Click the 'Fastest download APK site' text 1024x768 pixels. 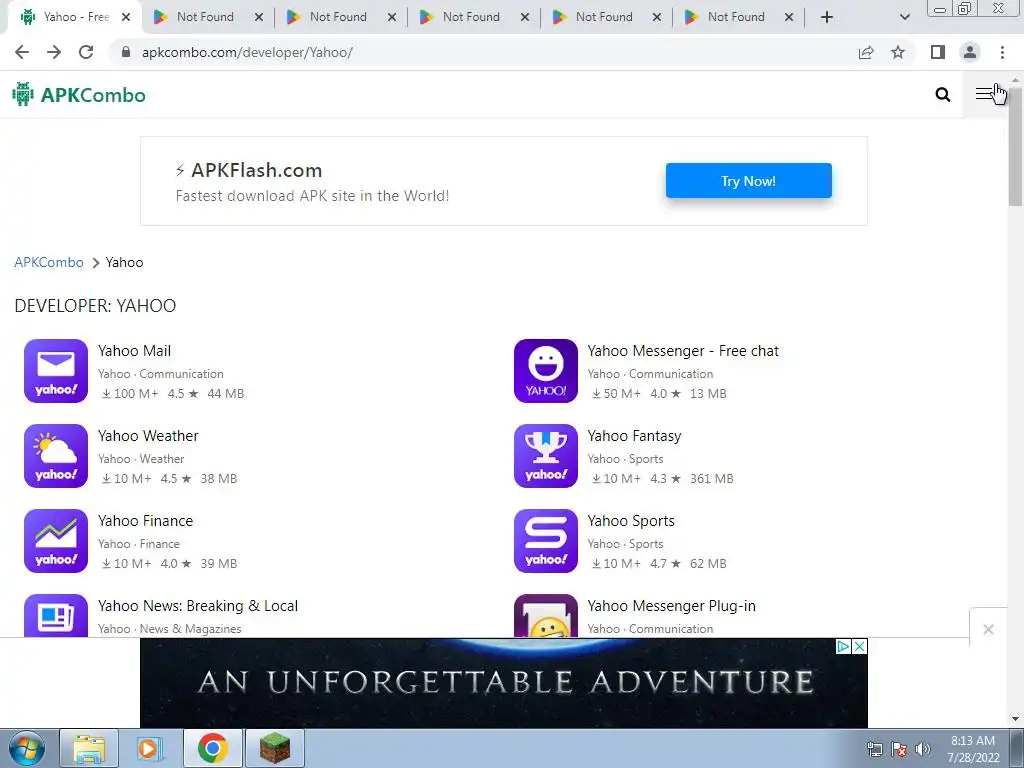pos(312,196)
